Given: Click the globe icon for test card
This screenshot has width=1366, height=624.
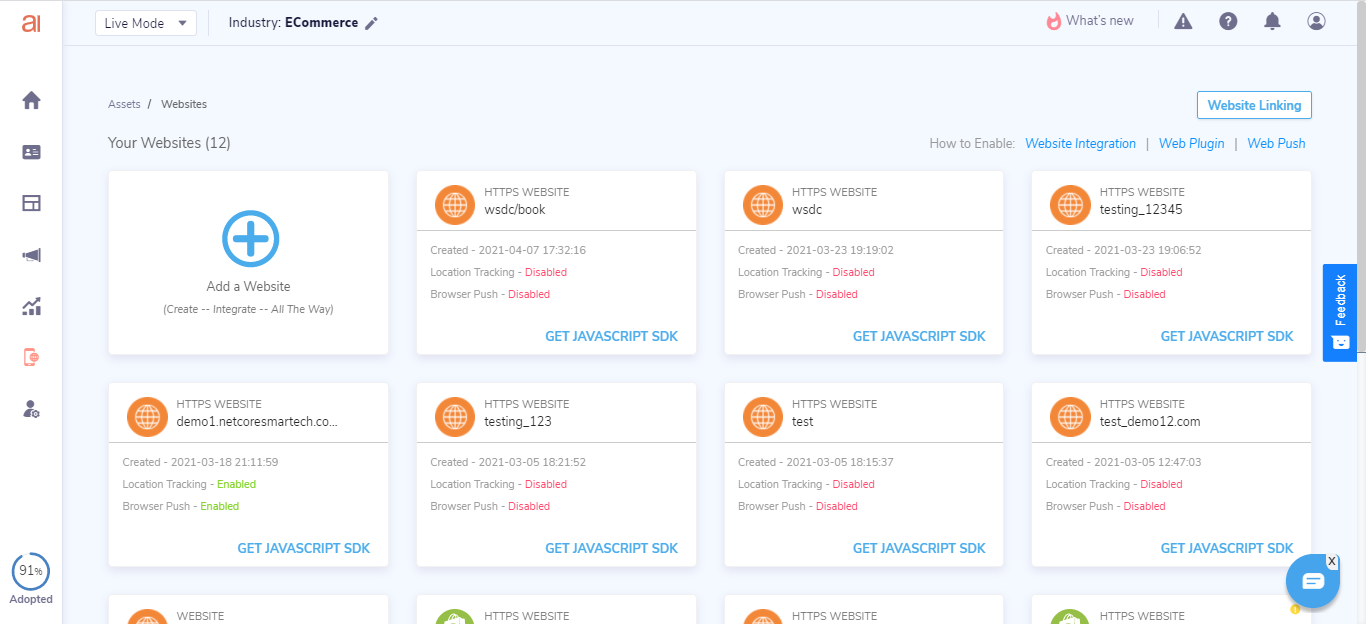Looking at the screenshot, I should pos(763,416).
